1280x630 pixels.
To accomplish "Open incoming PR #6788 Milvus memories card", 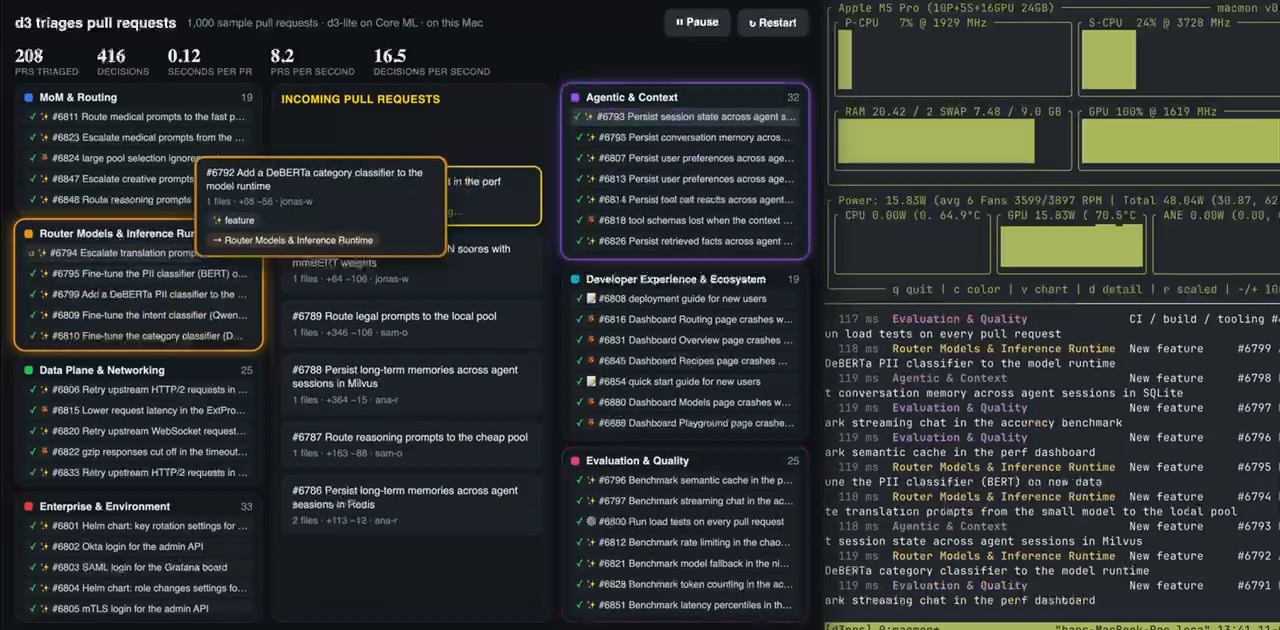I will [411, 384].
